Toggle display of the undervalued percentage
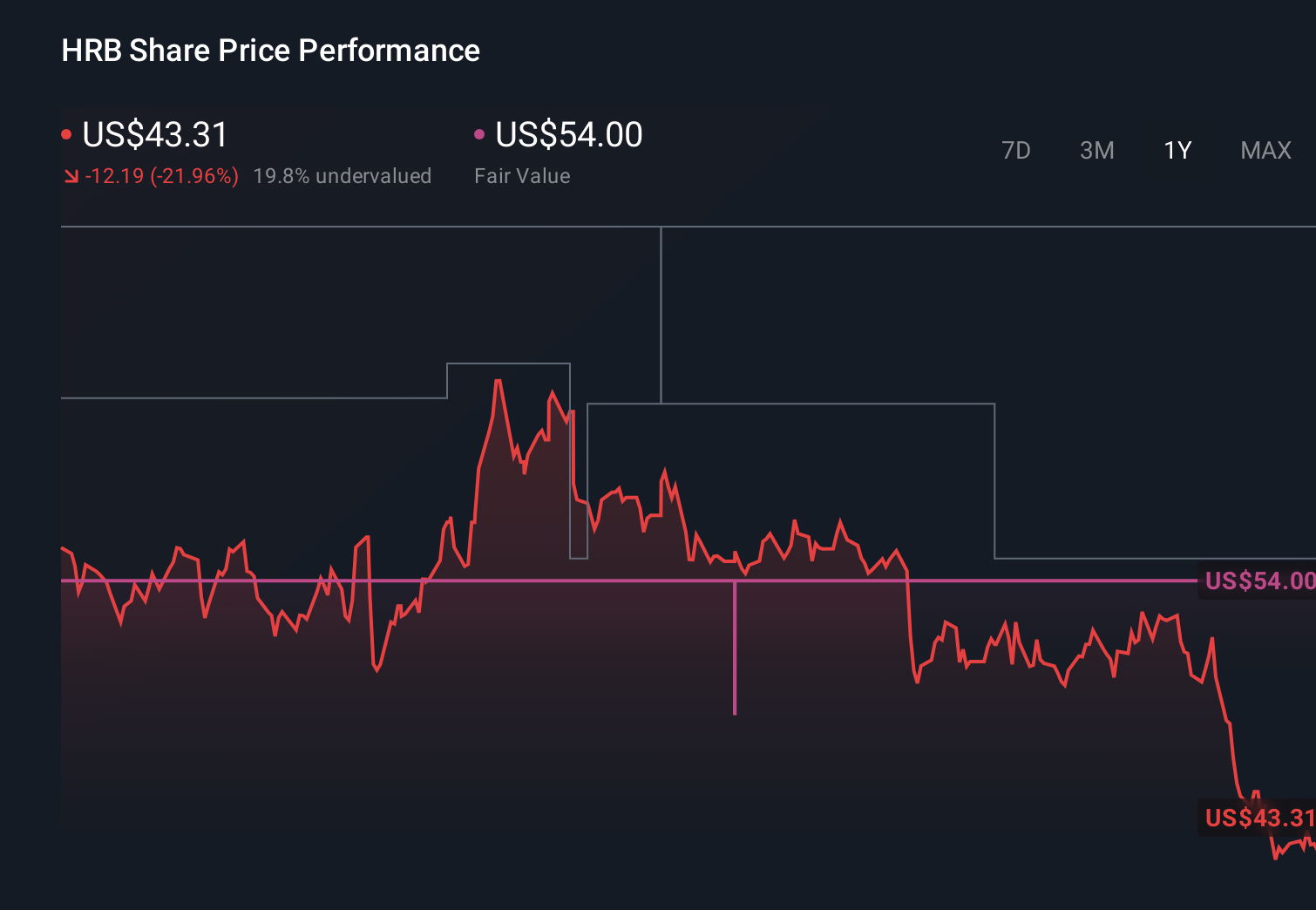This screenshot has height=910, width=1316. tap(342, 175)
